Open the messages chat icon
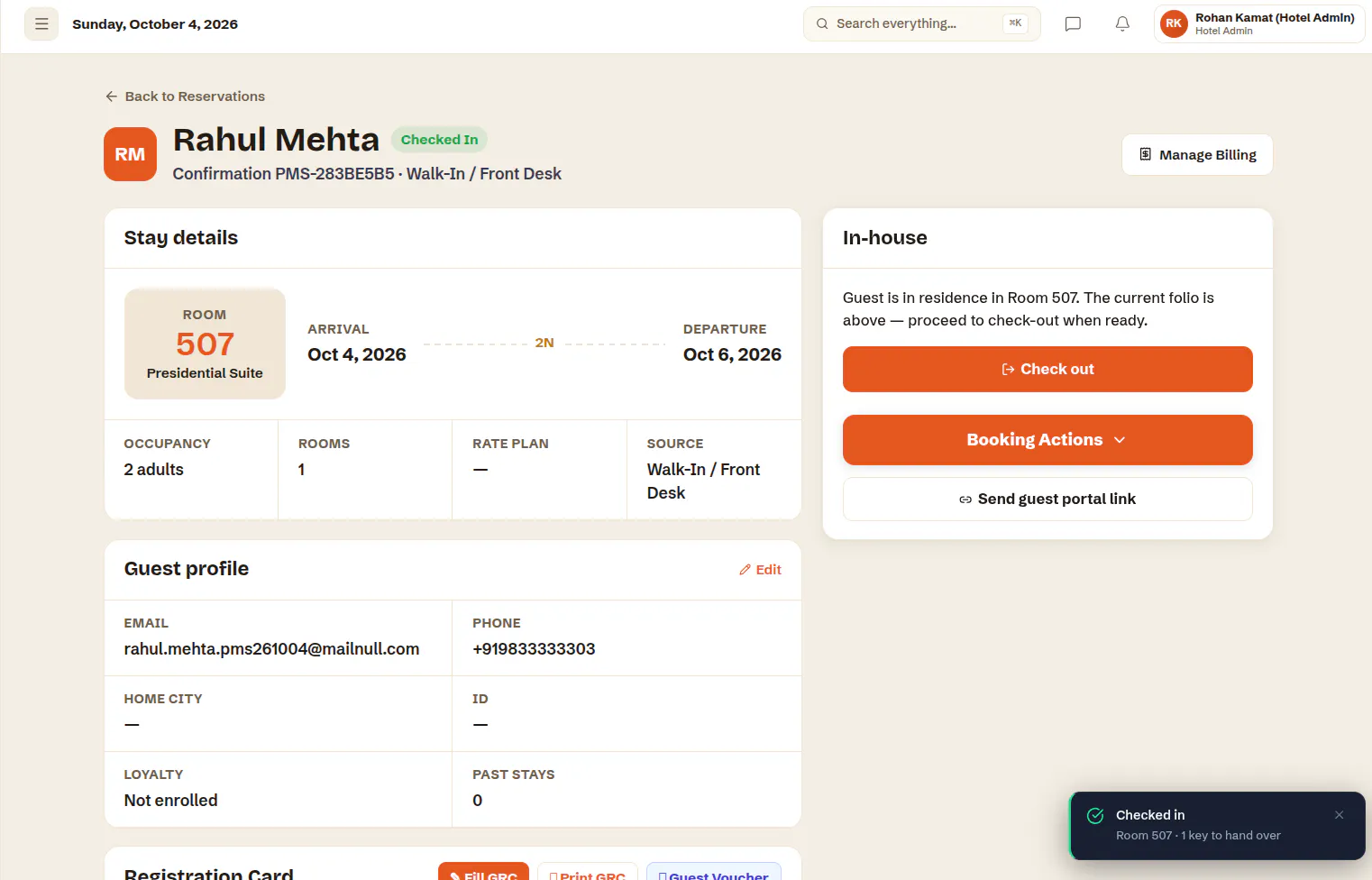Viewport: 1372px width, 880px height. click(1073, 24)
